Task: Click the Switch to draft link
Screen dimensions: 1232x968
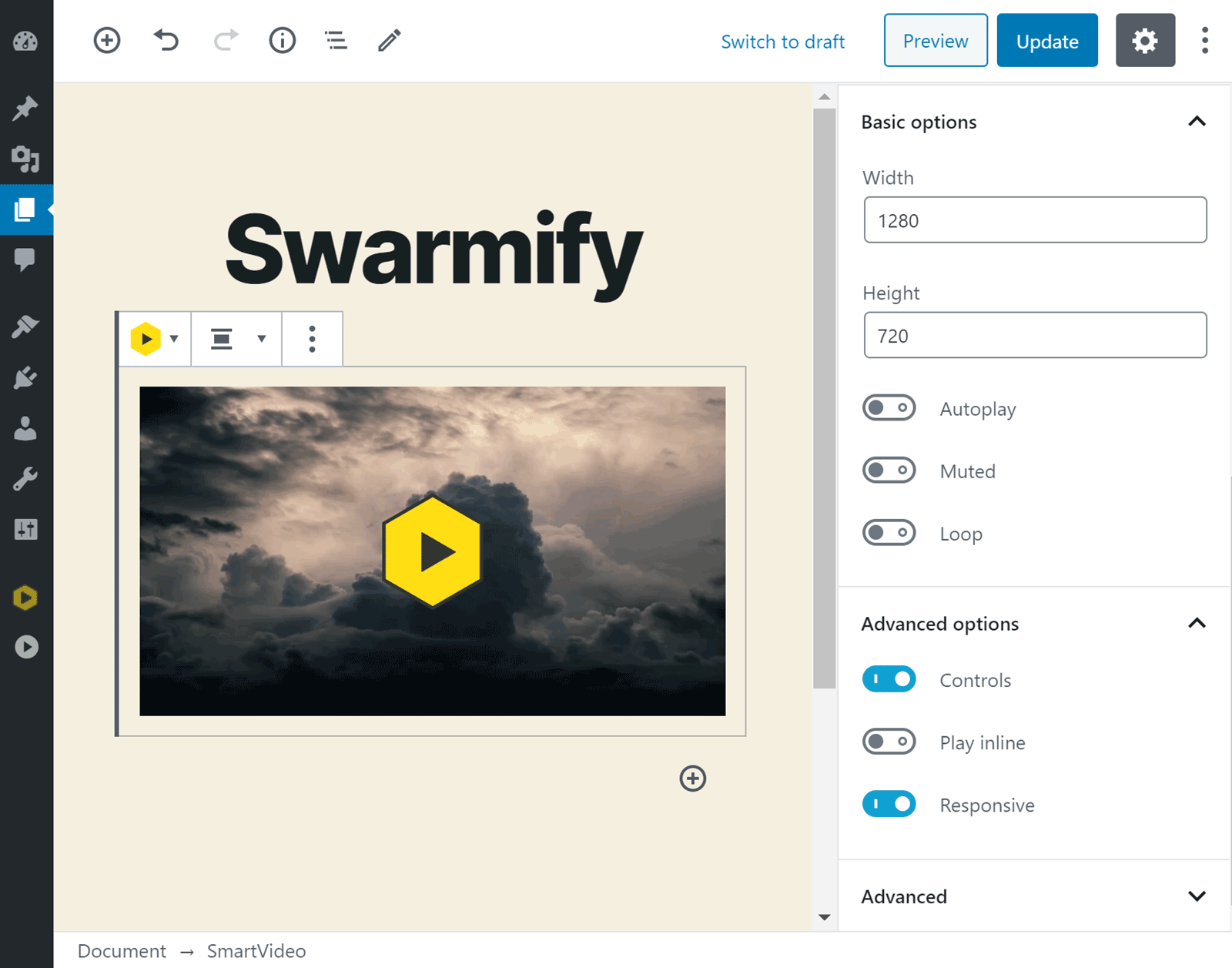Action: 782,42
